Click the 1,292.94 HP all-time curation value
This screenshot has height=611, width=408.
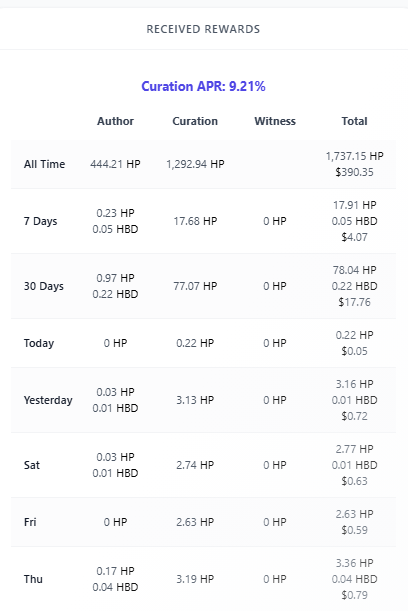[195, 164]
